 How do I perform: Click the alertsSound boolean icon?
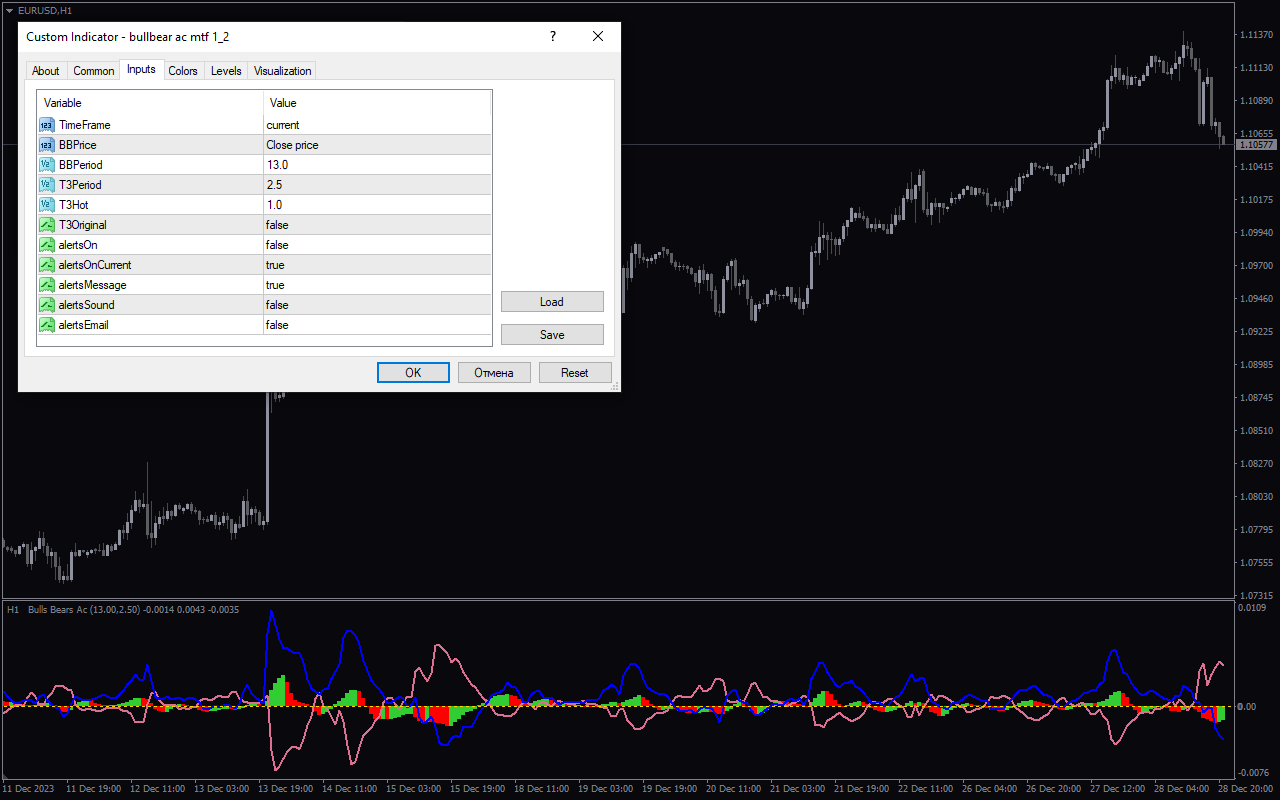(x=47, y=305)
